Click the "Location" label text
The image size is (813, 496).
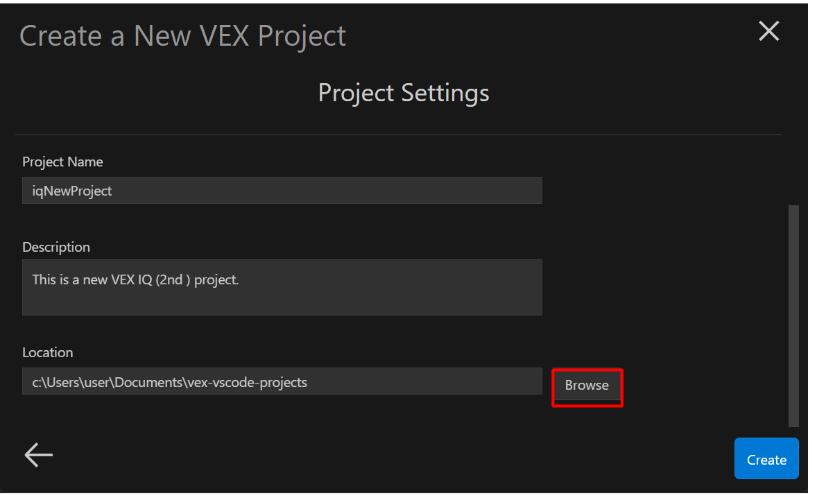click(48, 352)
